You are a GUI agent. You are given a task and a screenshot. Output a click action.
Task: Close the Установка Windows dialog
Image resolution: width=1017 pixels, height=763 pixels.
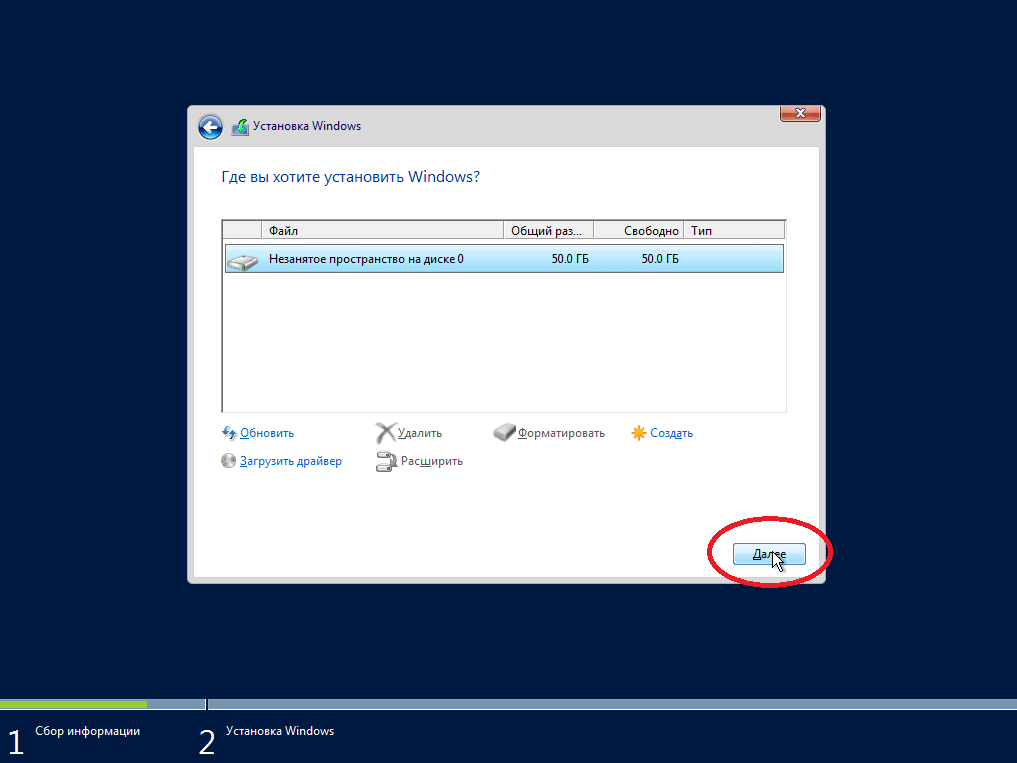(x=800, y=114)
